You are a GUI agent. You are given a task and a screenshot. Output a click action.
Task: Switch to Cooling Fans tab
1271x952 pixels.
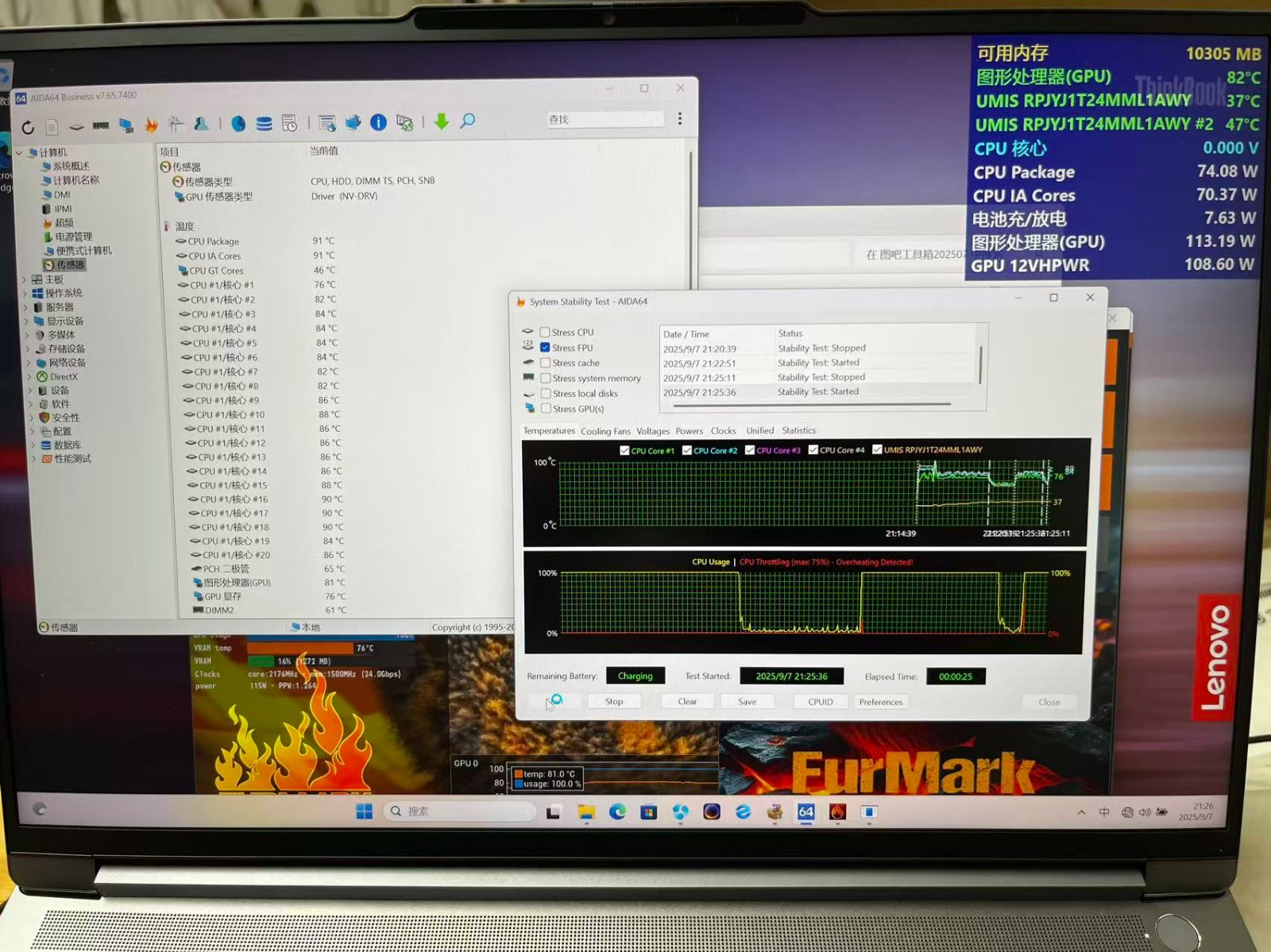coord(605,431)
